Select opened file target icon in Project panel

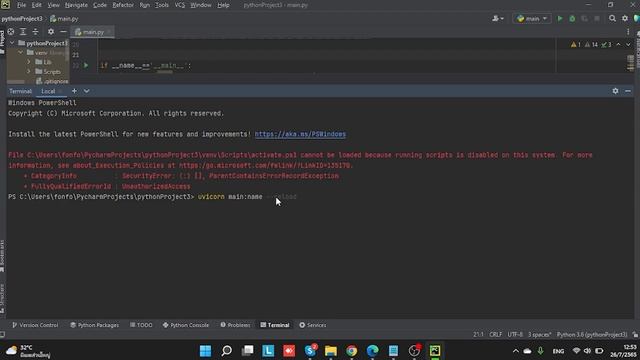pos(11,32)
